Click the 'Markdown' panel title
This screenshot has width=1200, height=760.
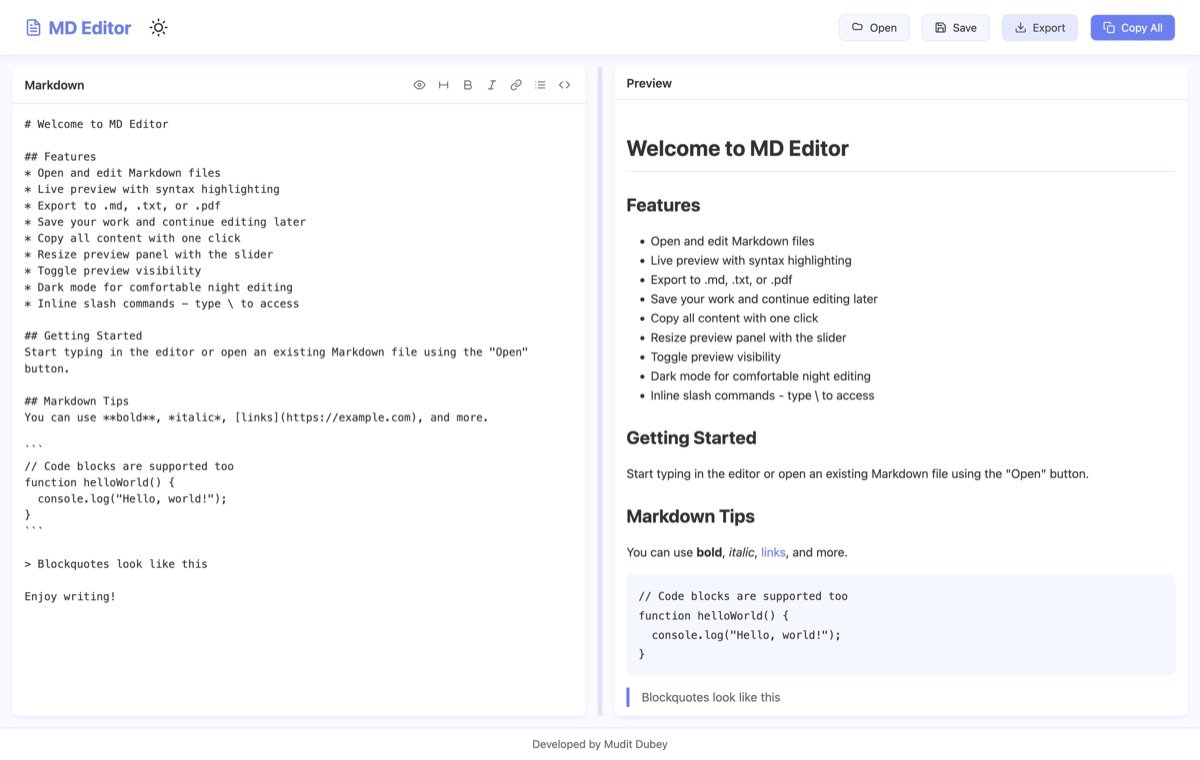point(54,85)
